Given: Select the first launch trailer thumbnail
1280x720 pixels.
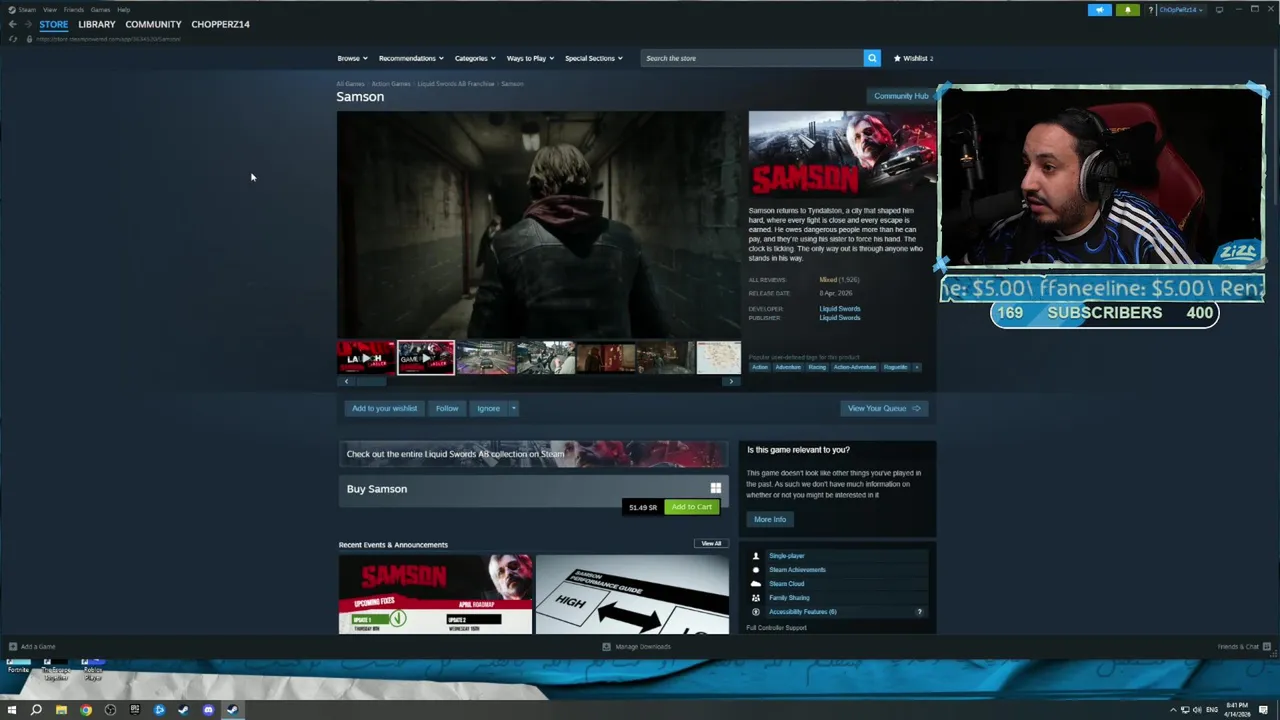Looking at the screenshot, I should 366,357.
